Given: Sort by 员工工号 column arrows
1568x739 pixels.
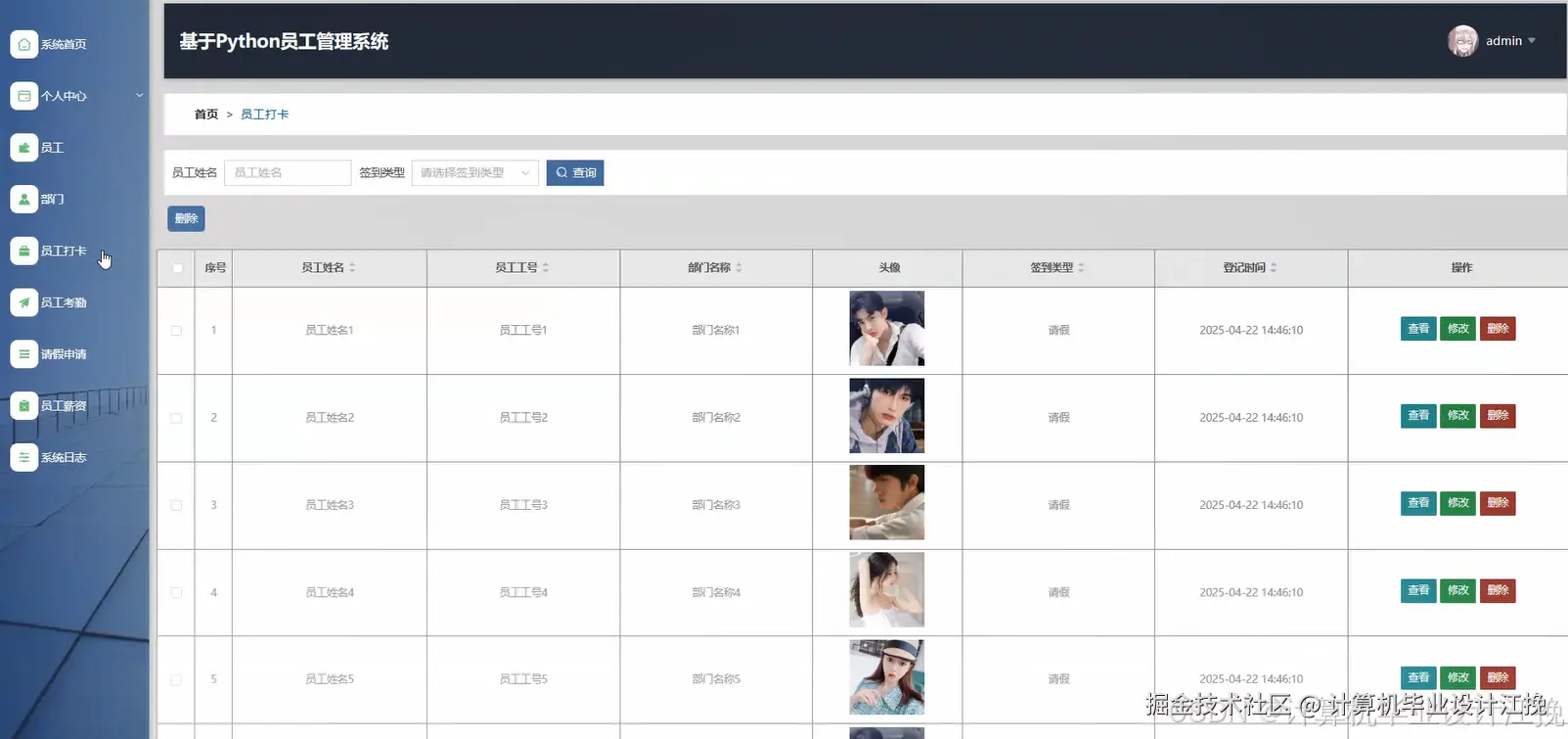Looking at the screenshot, I should 546,267.
